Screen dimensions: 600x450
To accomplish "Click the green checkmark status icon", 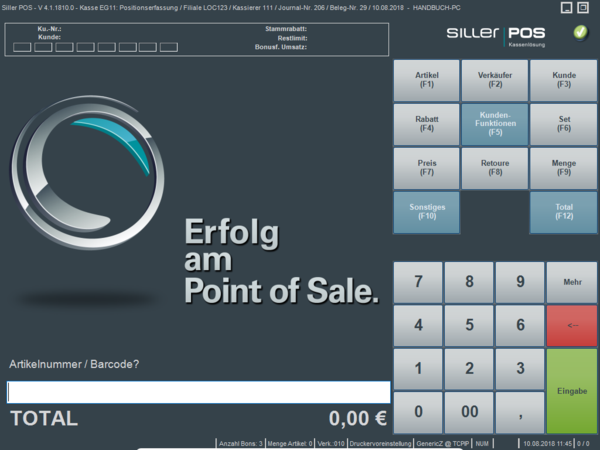I will [x=581, y=33].
